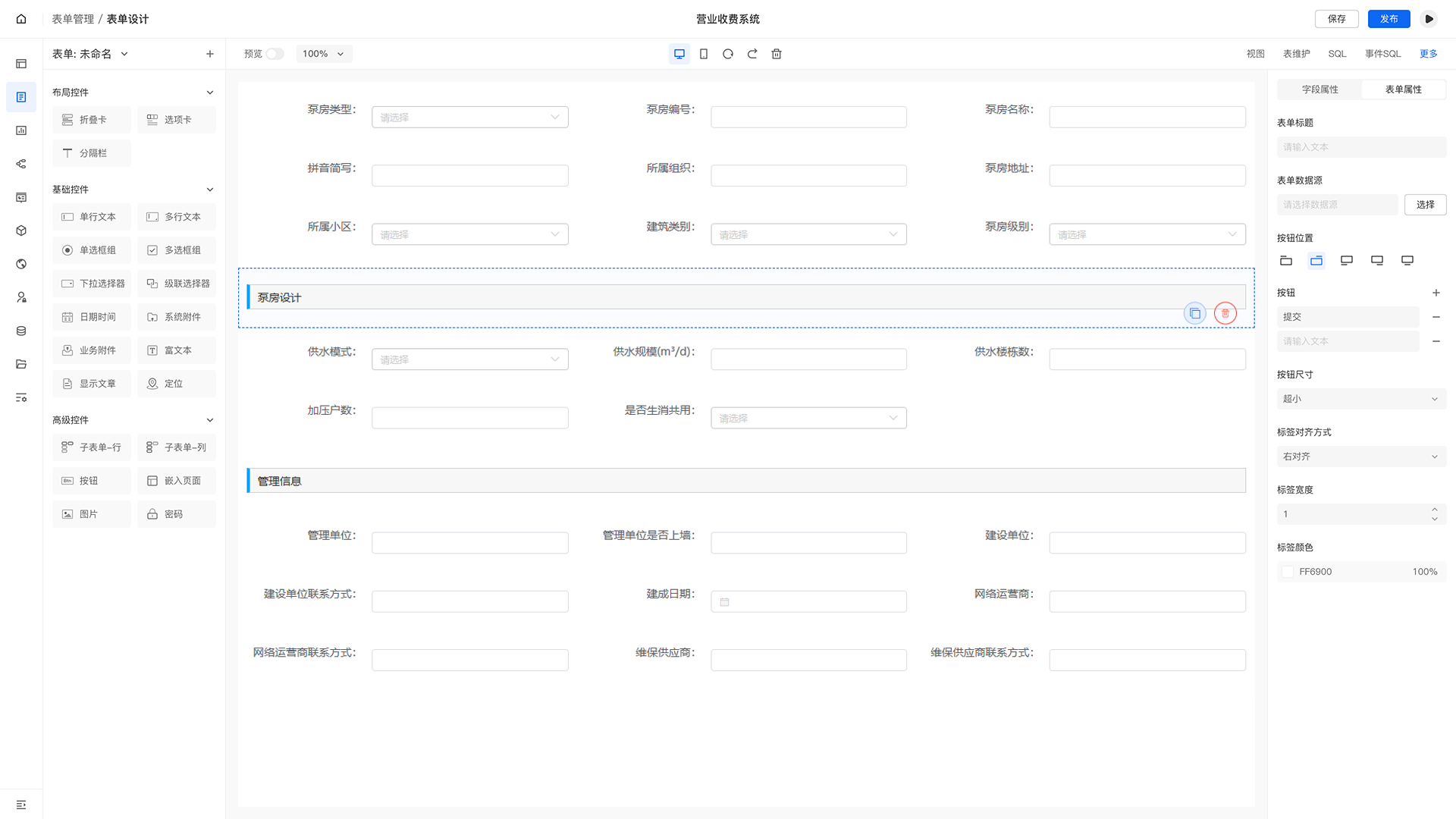The height and width of the screenshot is (819, 1456).
Task: Open SQL menu item
Action: (x=1337, y=54)
